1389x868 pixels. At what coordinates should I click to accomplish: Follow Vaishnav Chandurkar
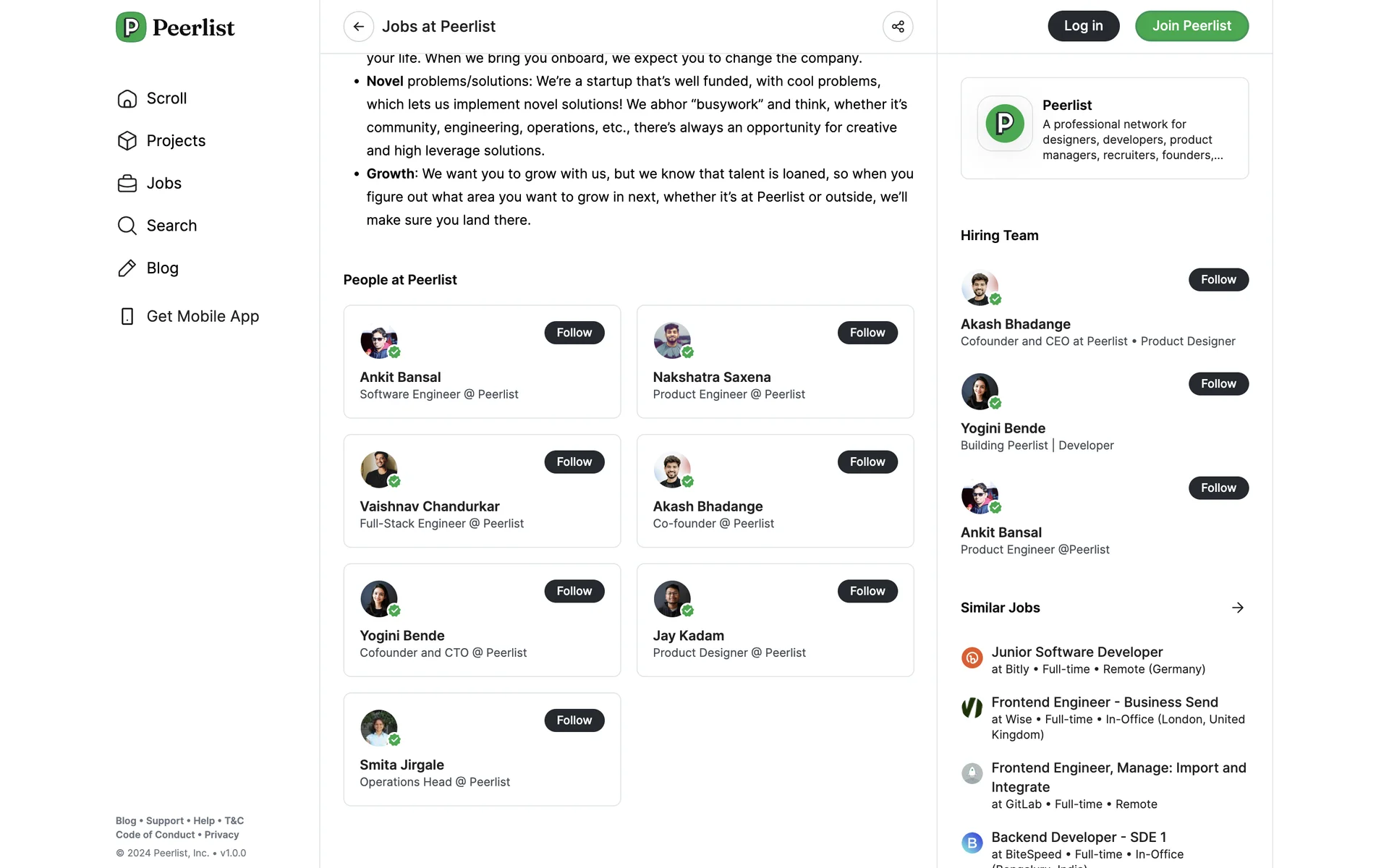pyautogui.click(x=574, y=462)
